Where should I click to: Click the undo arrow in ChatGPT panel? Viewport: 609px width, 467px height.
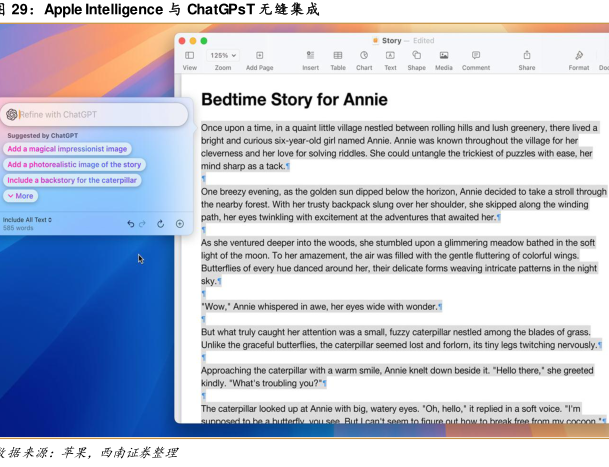pos(130,223)
